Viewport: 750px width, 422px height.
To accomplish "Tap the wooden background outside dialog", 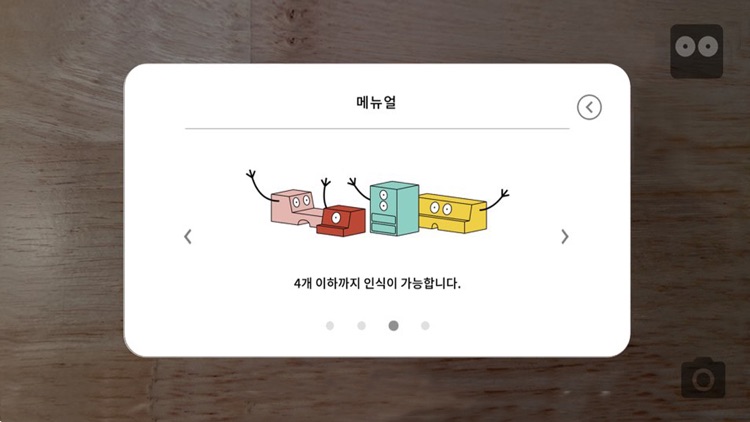I will [62, 211].
